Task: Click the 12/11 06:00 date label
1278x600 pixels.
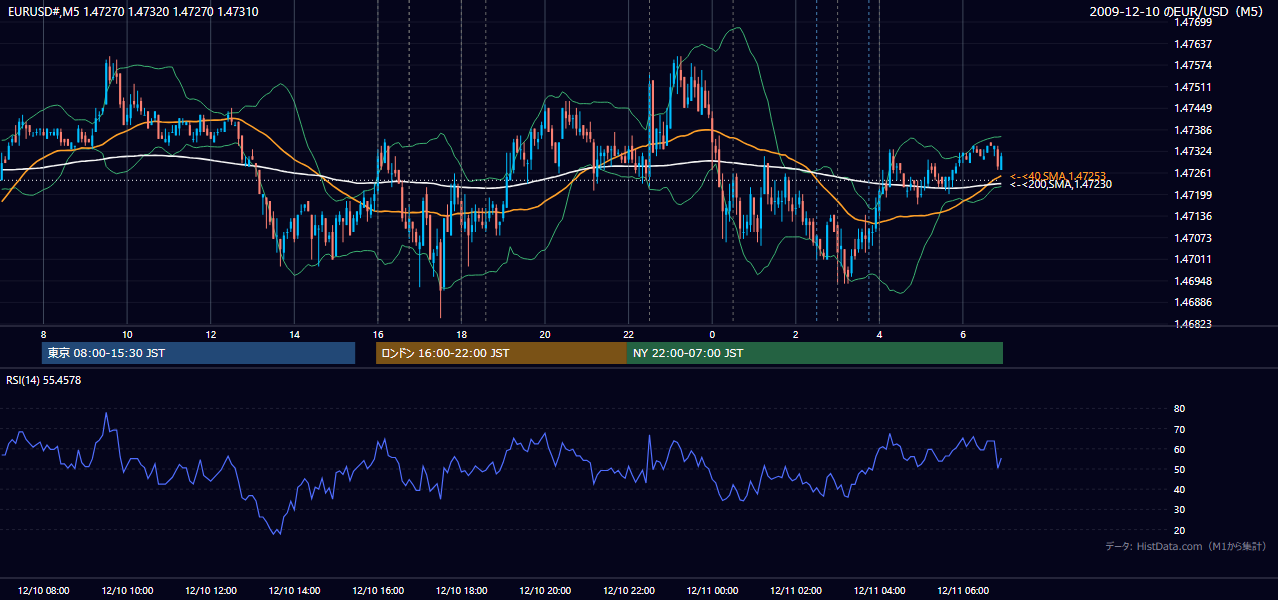Action: coord(962,591)
